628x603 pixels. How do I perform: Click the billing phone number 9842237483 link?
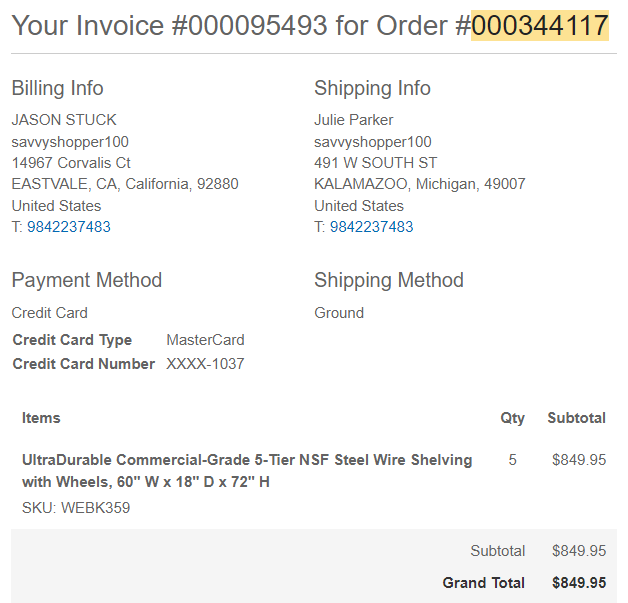pos(68,227)
